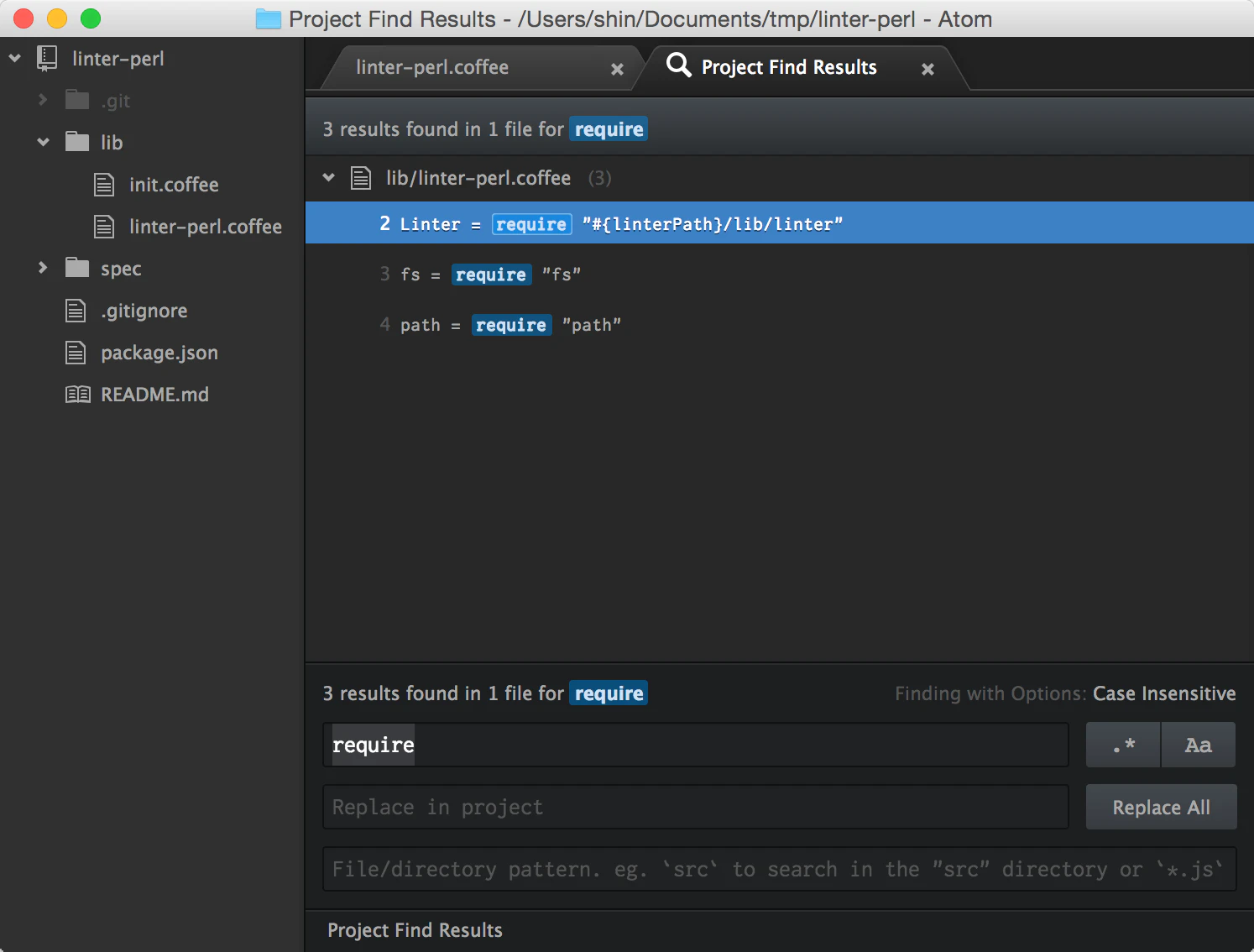The height and width of the screenshot is (952, 1254).
Task: Click the File/directory pattern field
Action: pyautogui.click(x=780, y=869)
